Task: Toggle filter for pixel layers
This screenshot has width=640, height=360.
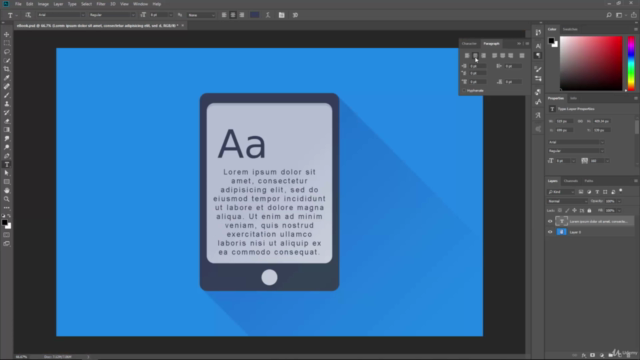Action: [581, 192]
